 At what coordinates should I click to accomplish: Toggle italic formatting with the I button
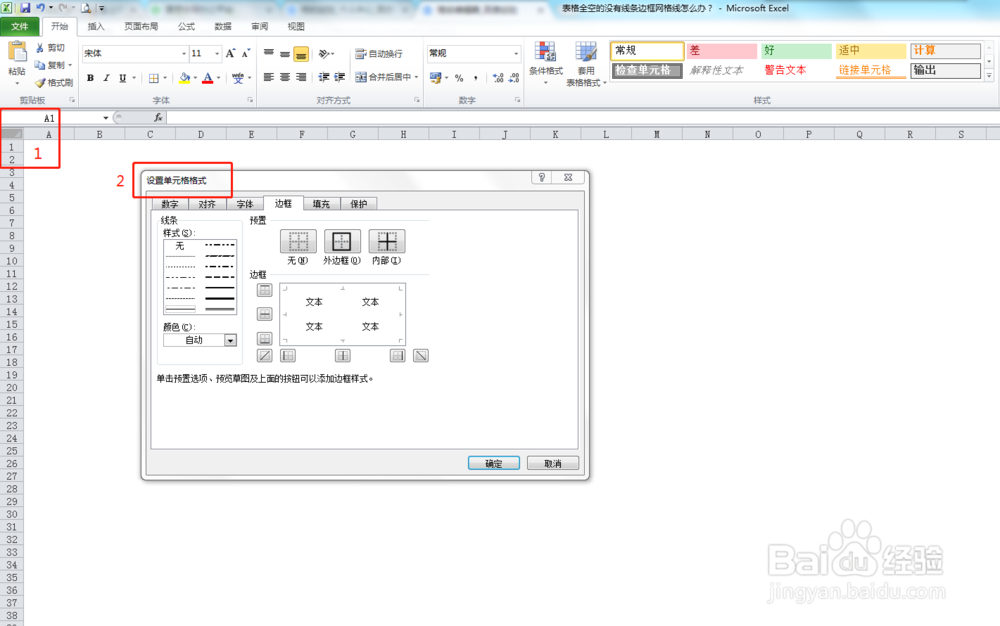pos(105,78)
